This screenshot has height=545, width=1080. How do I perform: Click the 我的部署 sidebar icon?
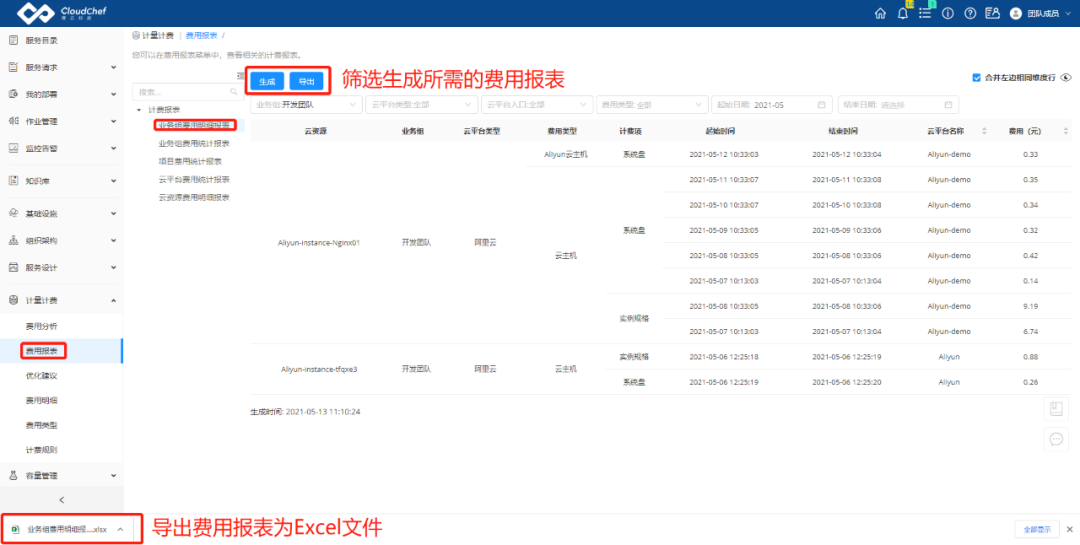click(13, 94)
